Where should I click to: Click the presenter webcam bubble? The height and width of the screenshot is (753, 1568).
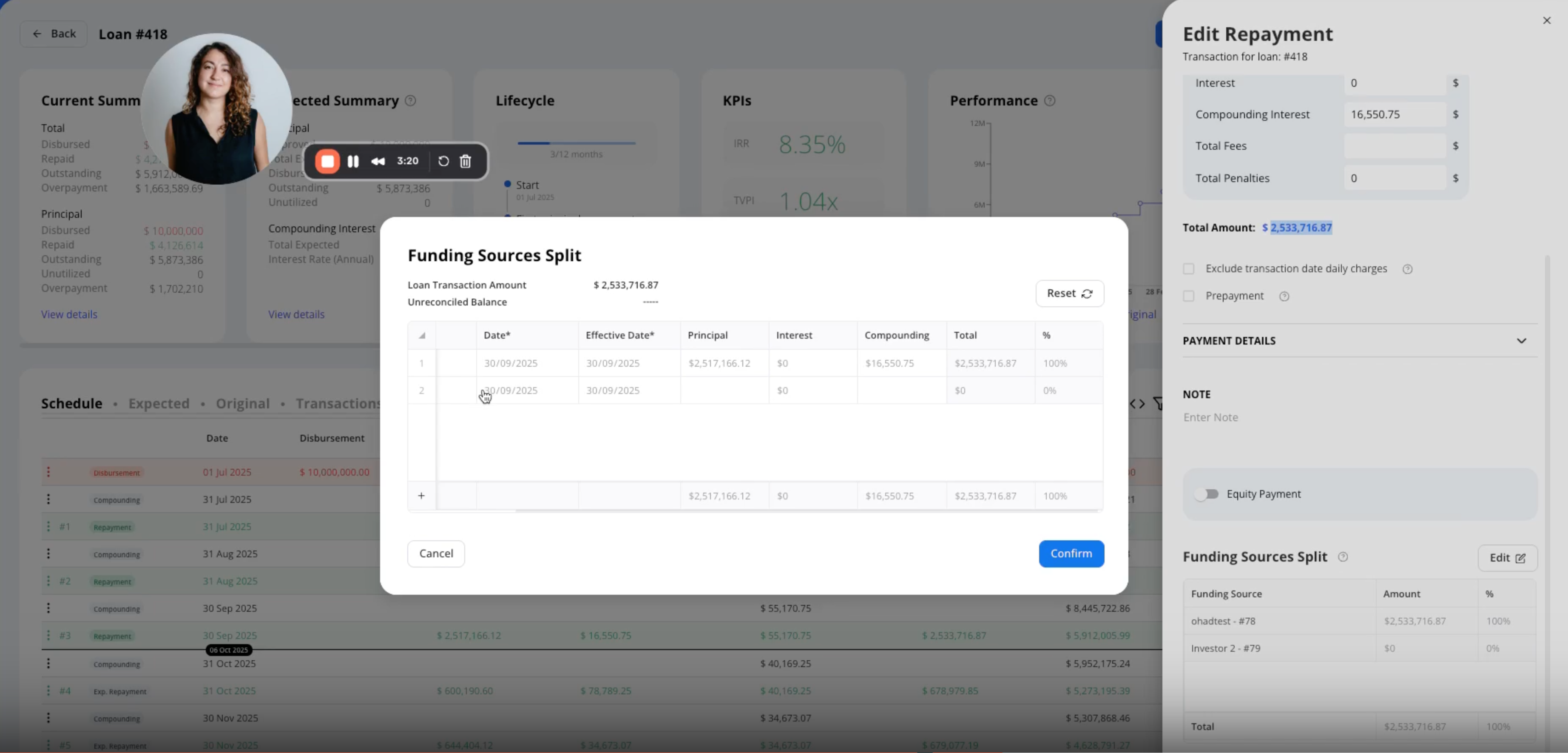coord(216,108)
